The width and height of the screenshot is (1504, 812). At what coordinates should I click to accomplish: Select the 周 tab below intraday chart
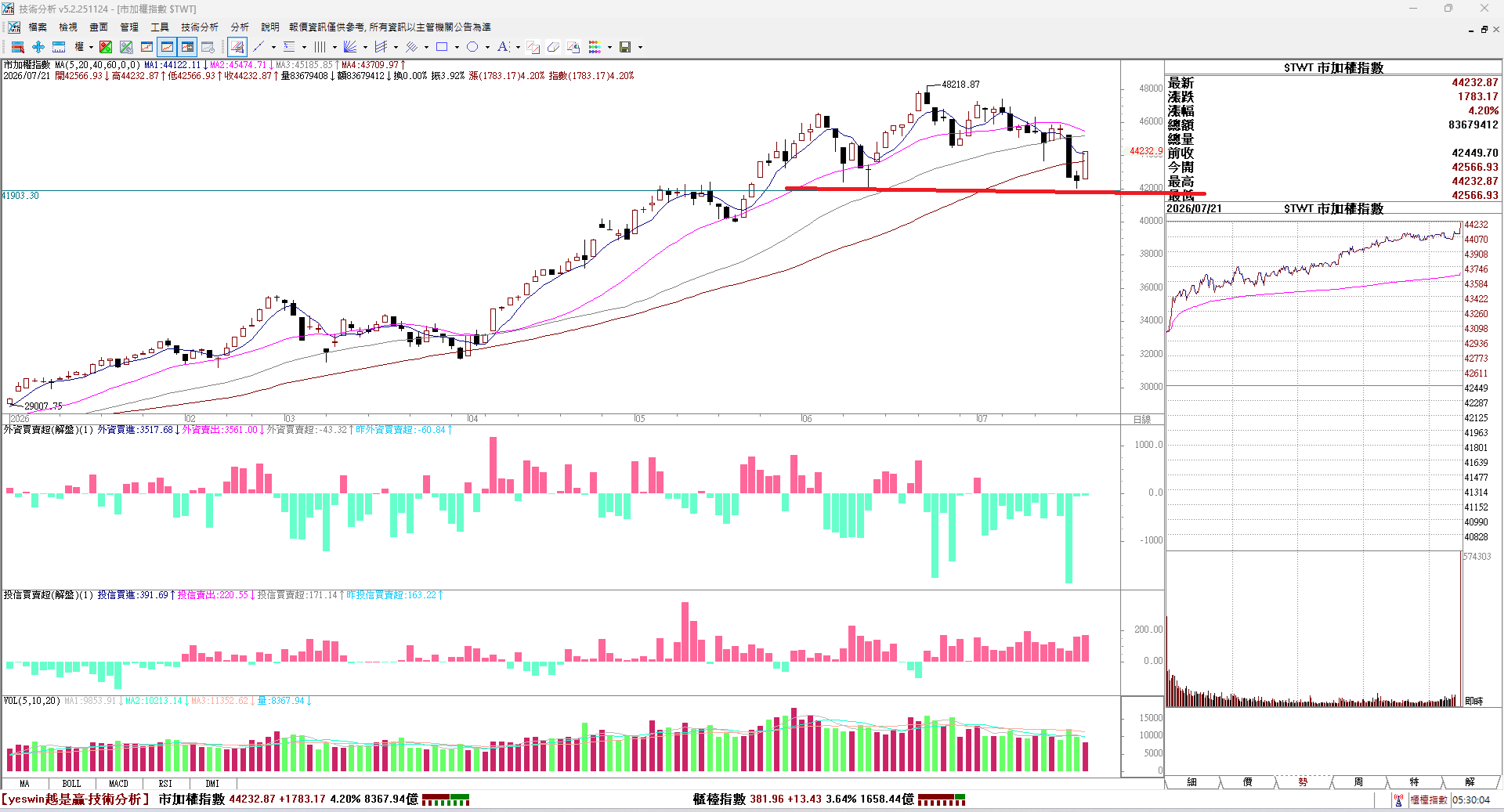[1358, 782]
